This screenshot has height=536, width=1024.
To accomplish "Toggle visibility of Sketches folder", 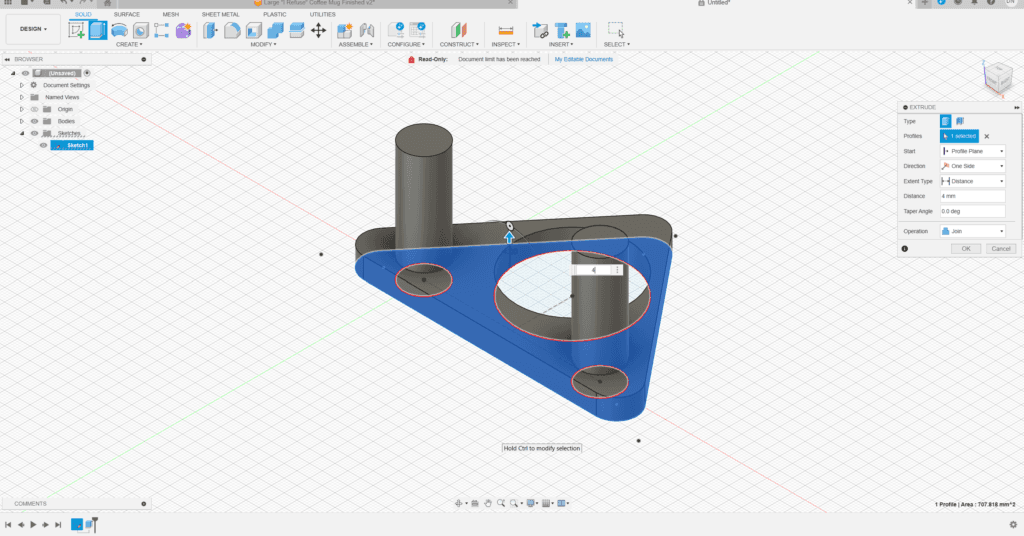I will point(35,133).
